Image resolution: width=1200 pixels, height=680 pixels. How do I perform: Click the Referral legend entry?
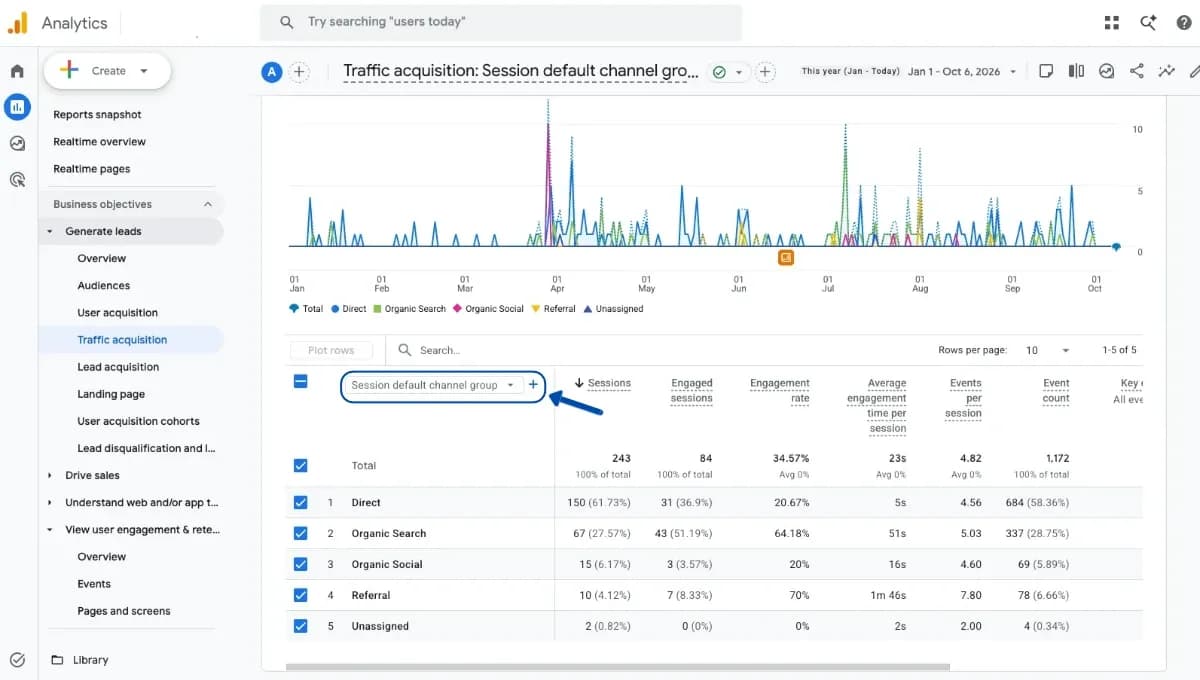coord(554,309)
